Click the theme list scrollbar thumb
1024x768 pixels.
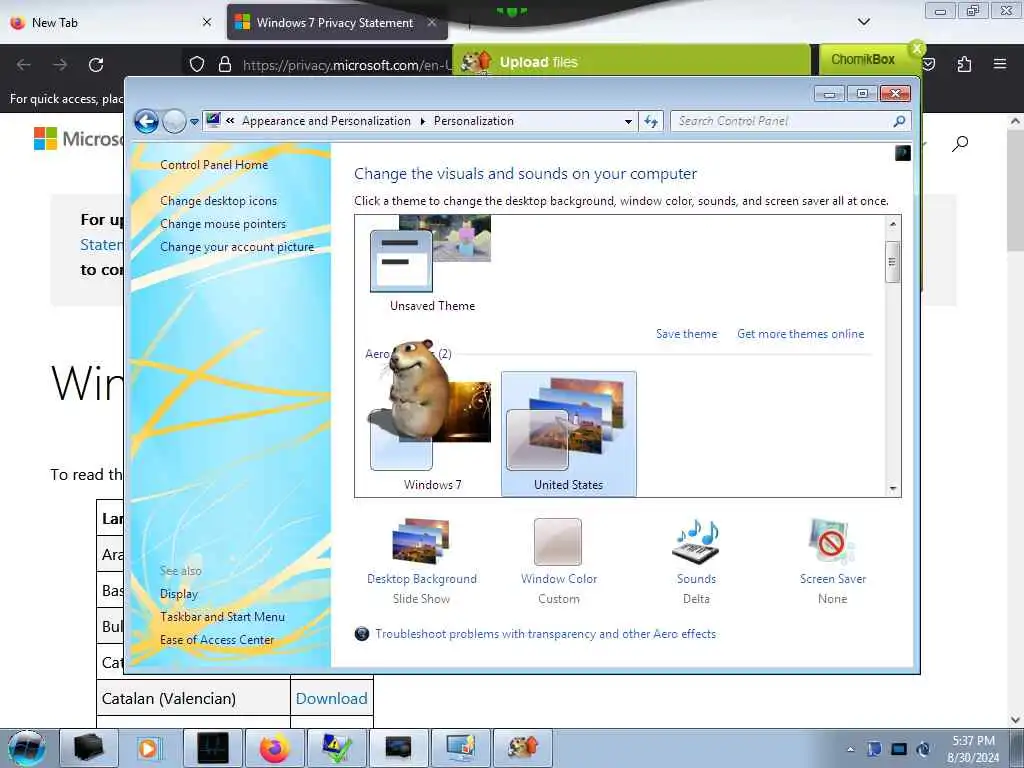(893, 262)
